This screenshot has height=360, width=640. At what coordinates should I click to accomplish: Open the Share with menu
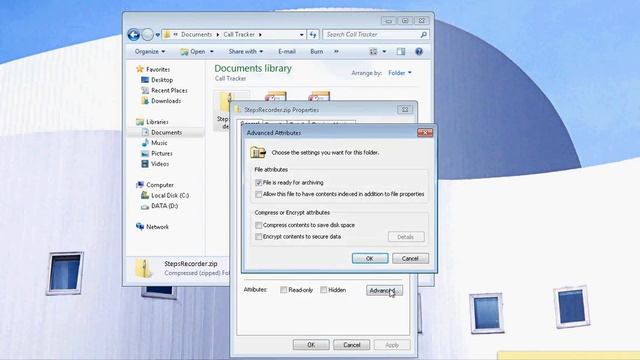246,51
